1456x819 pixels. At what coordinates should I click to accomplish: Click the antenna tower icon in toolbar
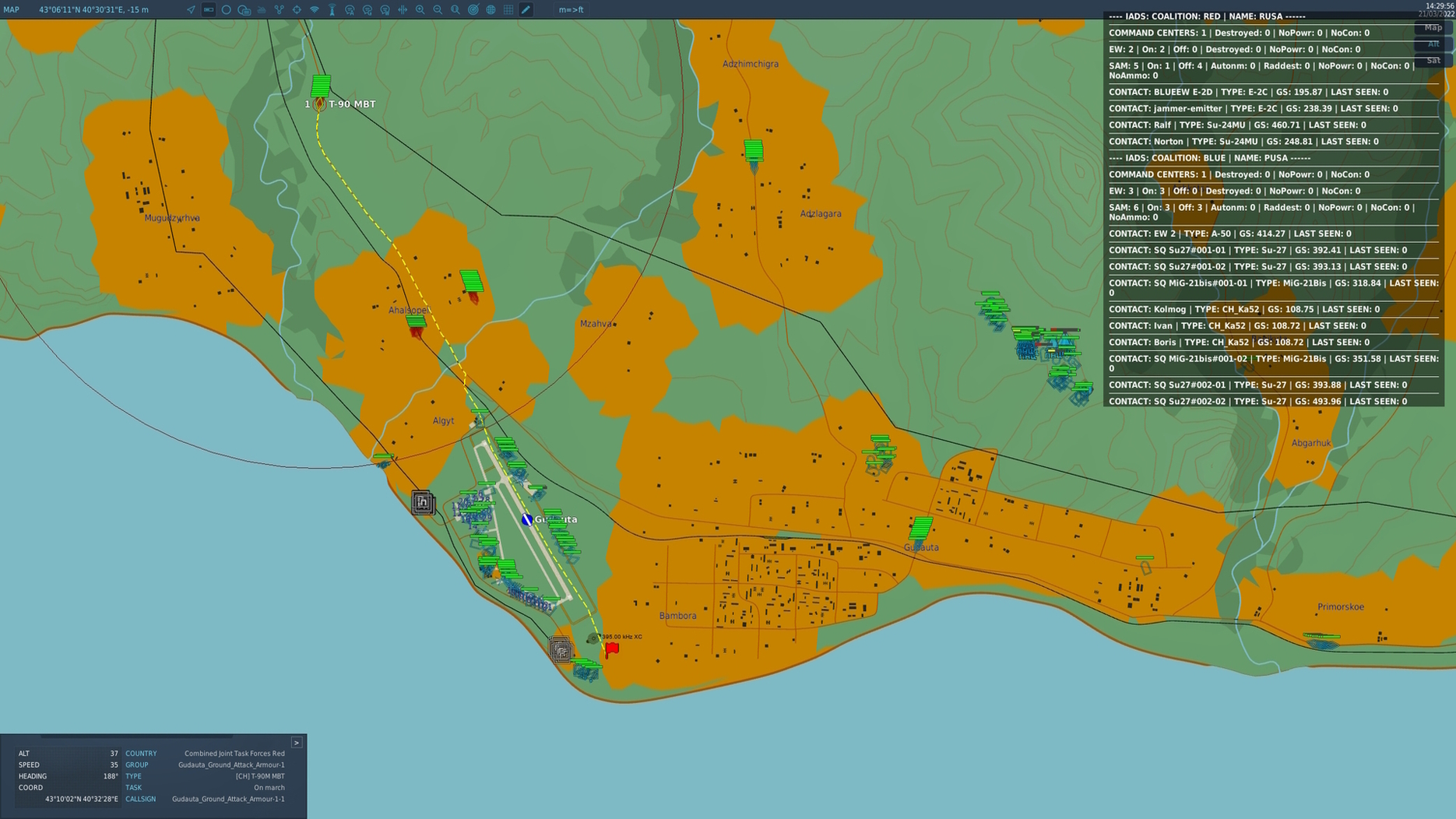pyautogui.click(x=332, y=9)
